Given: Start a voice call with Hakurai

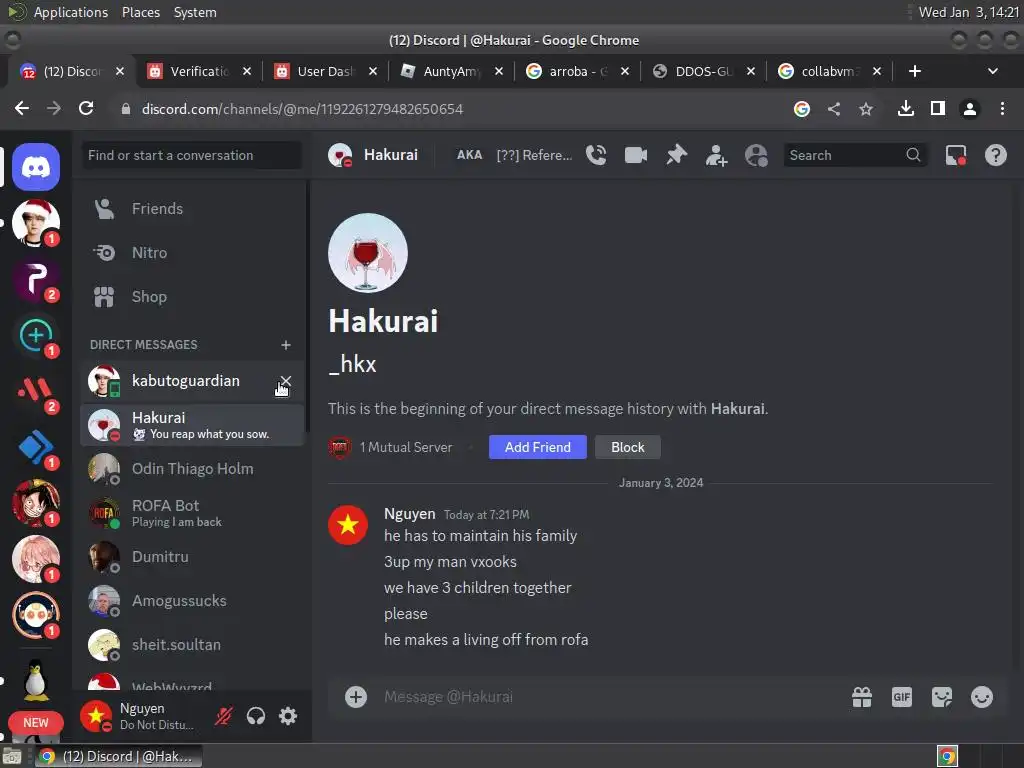Looking at the screenshot, I should (596, 155).
